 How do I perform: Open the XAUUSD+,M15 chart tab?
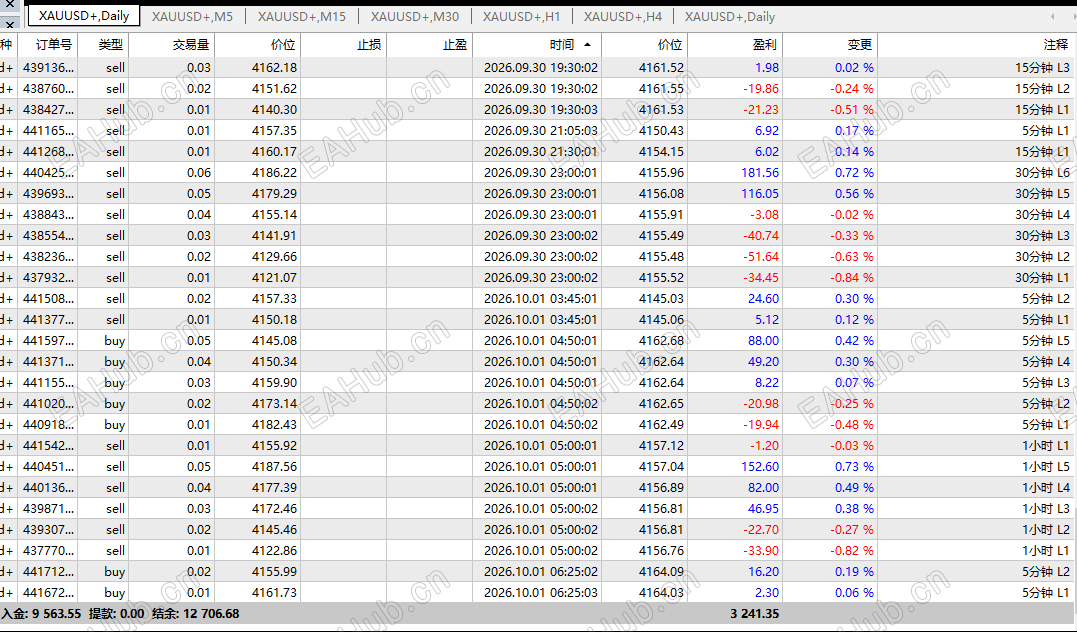coord(302,16)
